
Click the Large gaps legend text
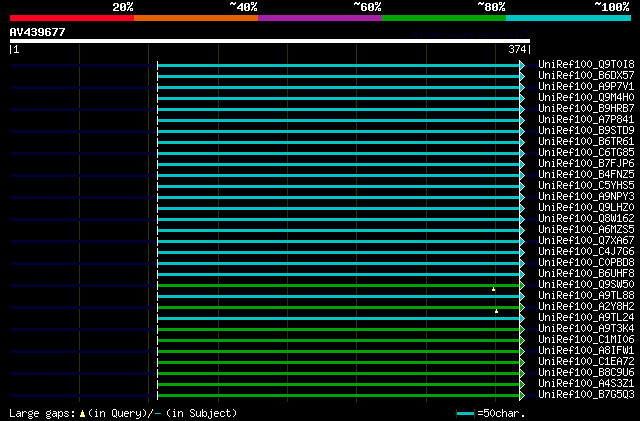point(42,413)
